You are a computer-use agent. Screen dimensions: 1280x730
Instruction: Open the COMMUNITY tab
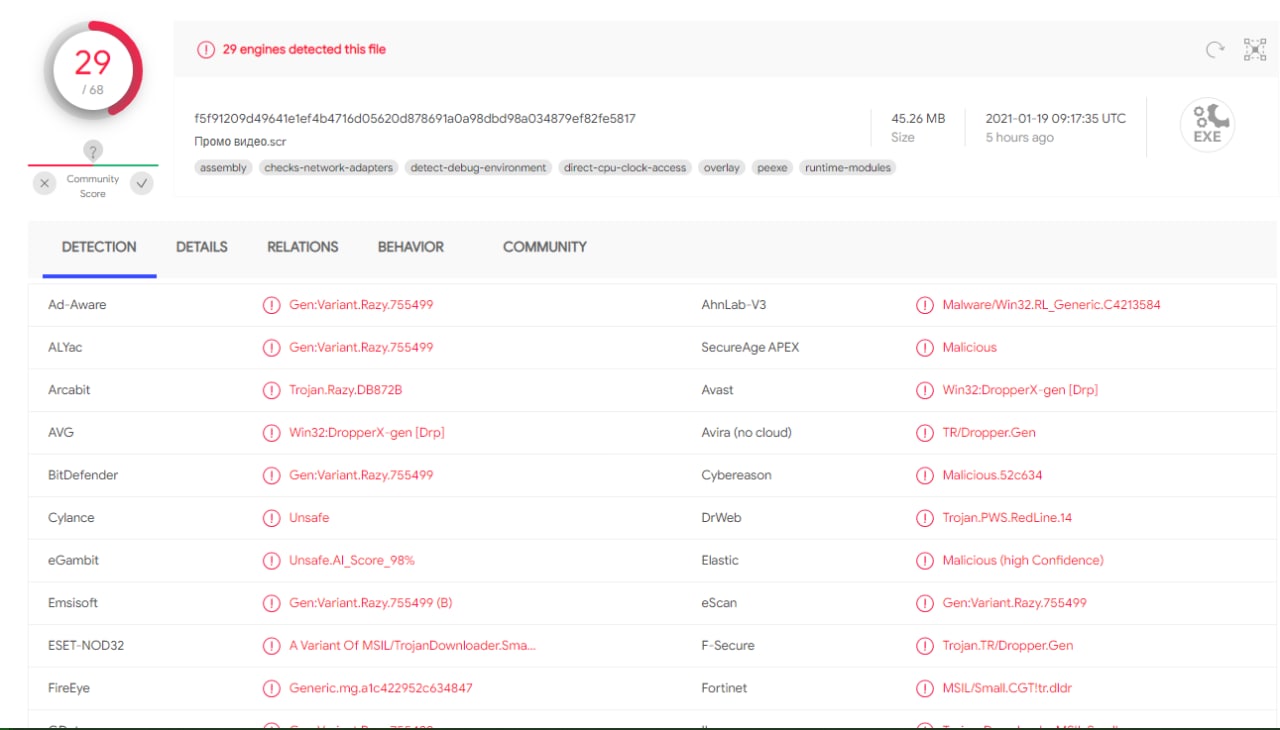point(545,247)
